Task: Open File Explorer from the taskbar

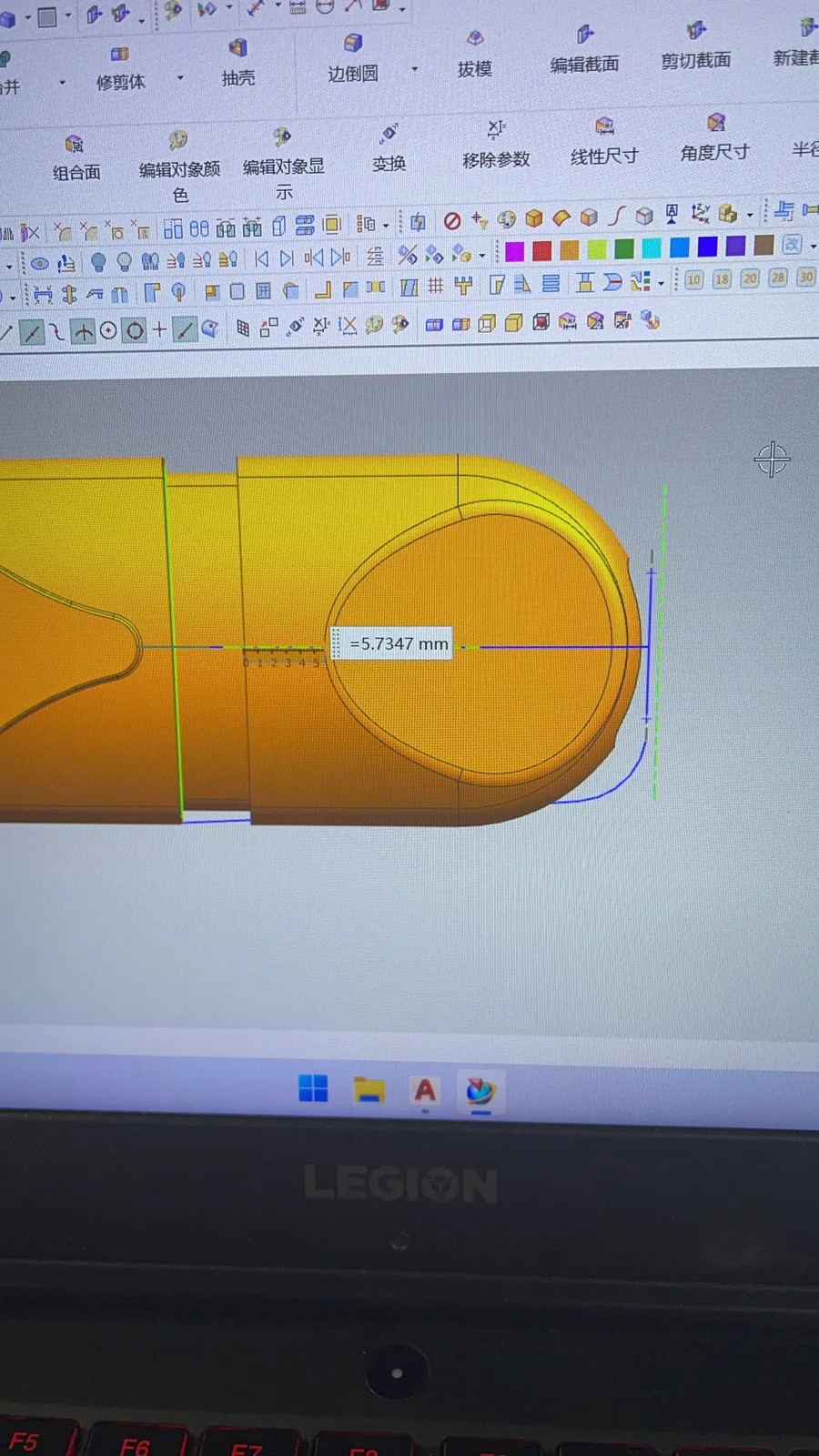Action: pyautogui.click(x=369, y=1089)
